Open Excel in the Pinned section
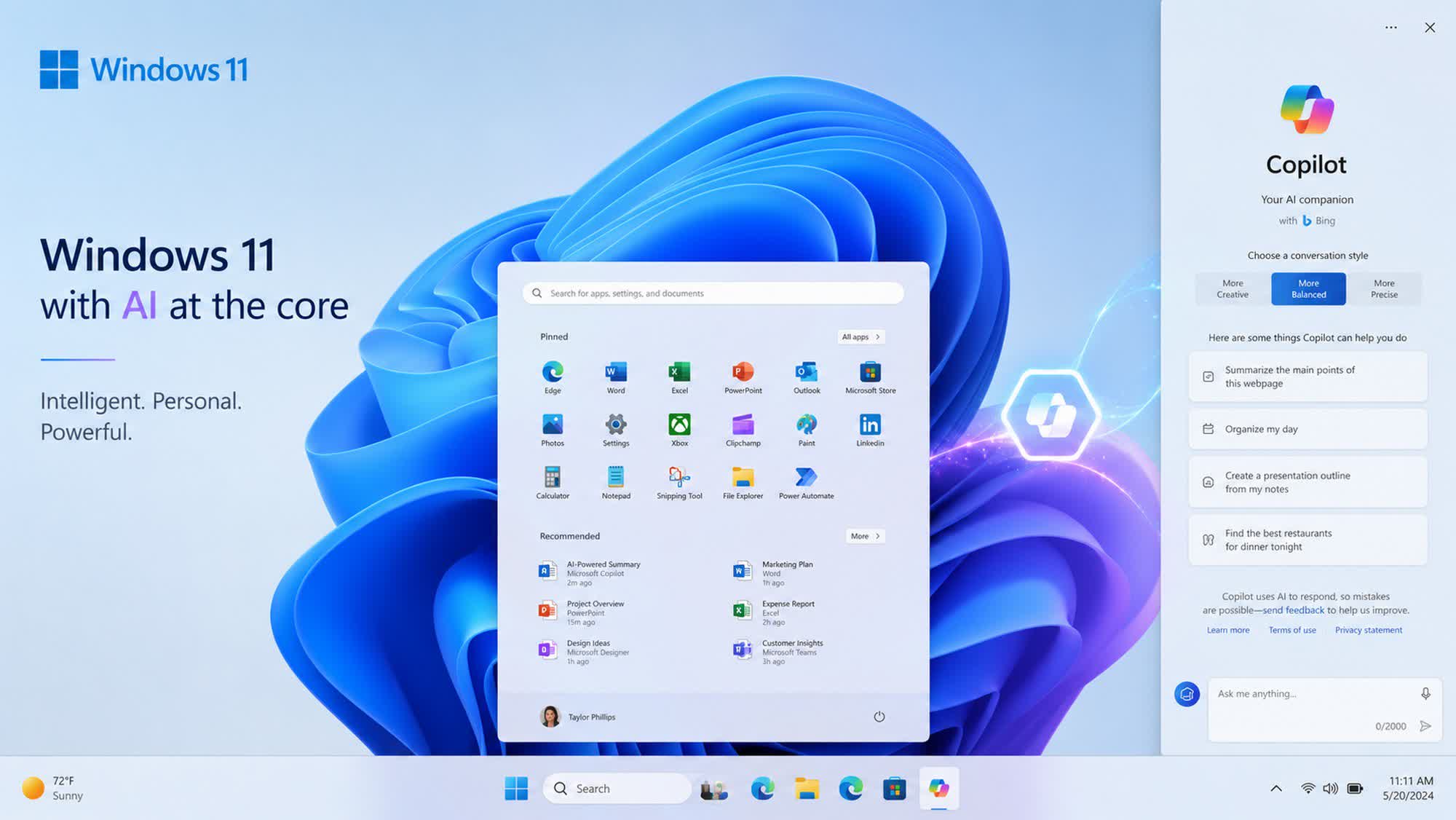 [679, 377]
